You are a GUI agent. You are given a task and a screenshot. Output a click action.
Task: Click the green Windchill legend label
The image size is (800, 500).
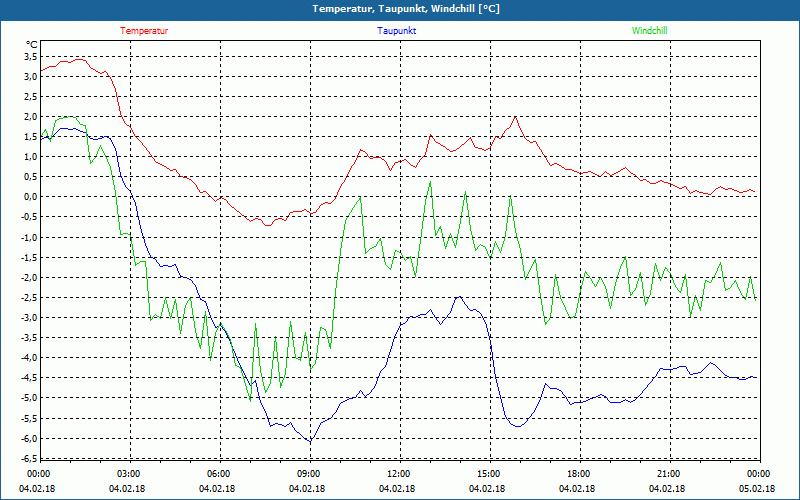(649, 31)
